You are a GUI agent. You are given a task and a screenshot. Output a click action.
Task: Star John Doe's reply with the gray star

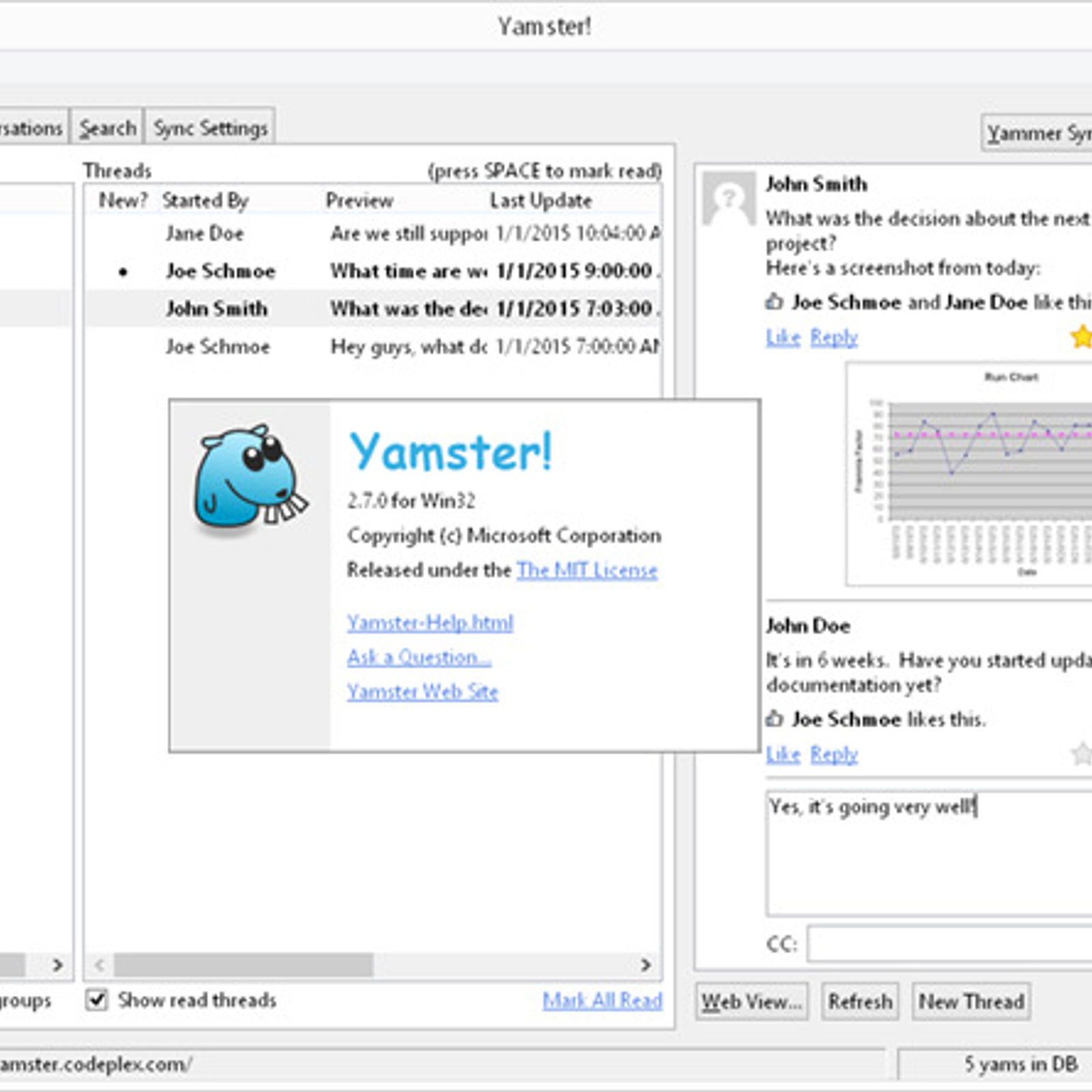(x=1081, y=754)
